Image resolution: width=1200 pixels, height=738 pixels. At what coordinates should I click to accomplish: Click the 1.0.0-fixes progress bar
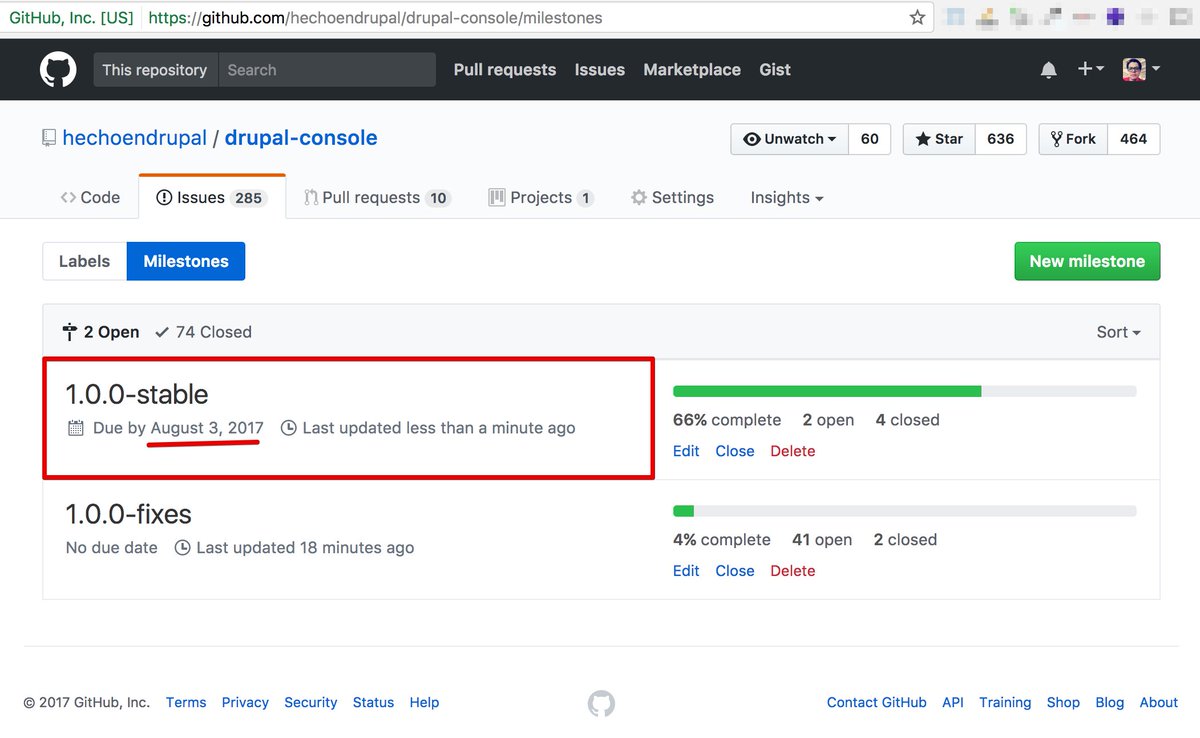pyautogui.click(x=905, y=511)
